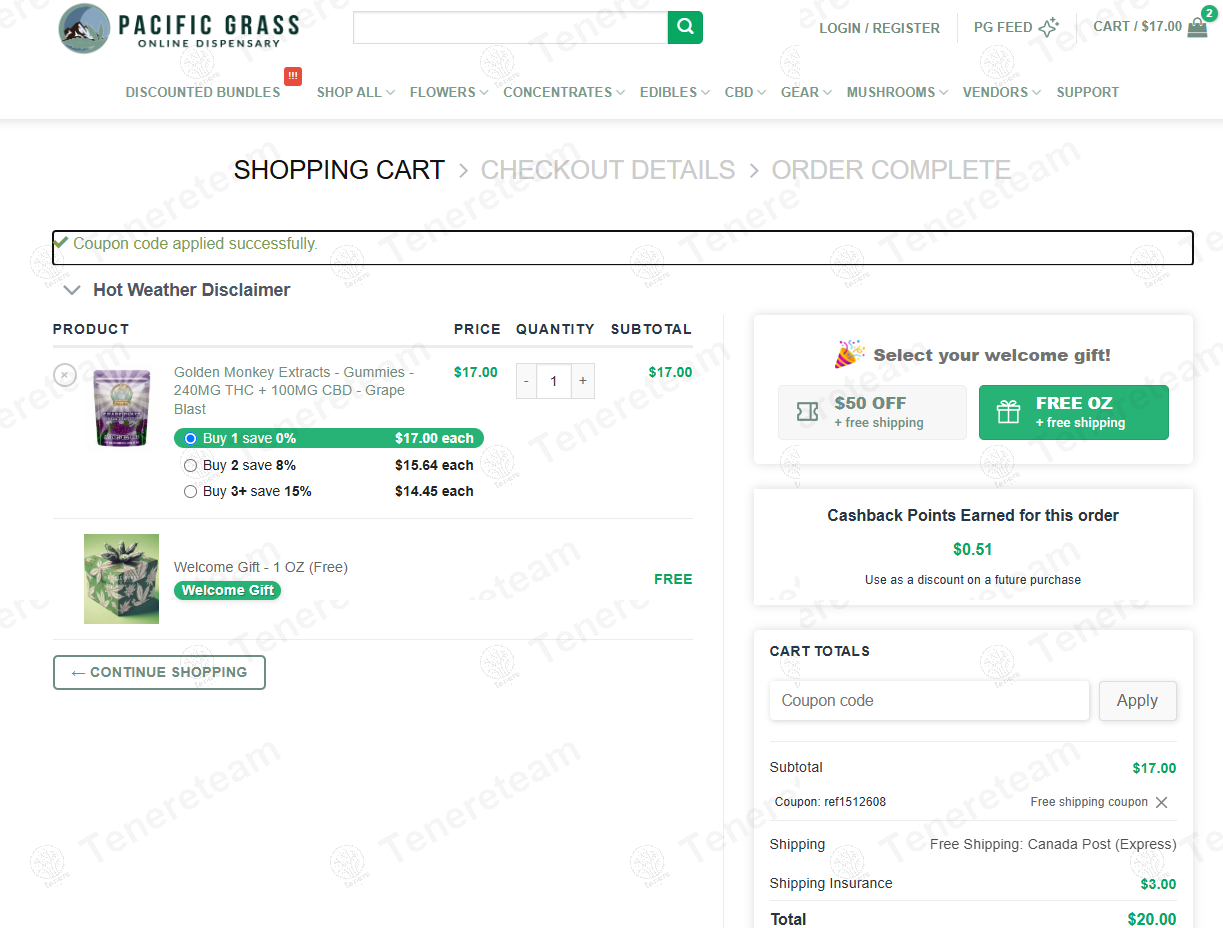Open the SHOP ALL dropdown menu
Image resolution: width=1223 pixels, height=928 pixels.
pos(356,92)
